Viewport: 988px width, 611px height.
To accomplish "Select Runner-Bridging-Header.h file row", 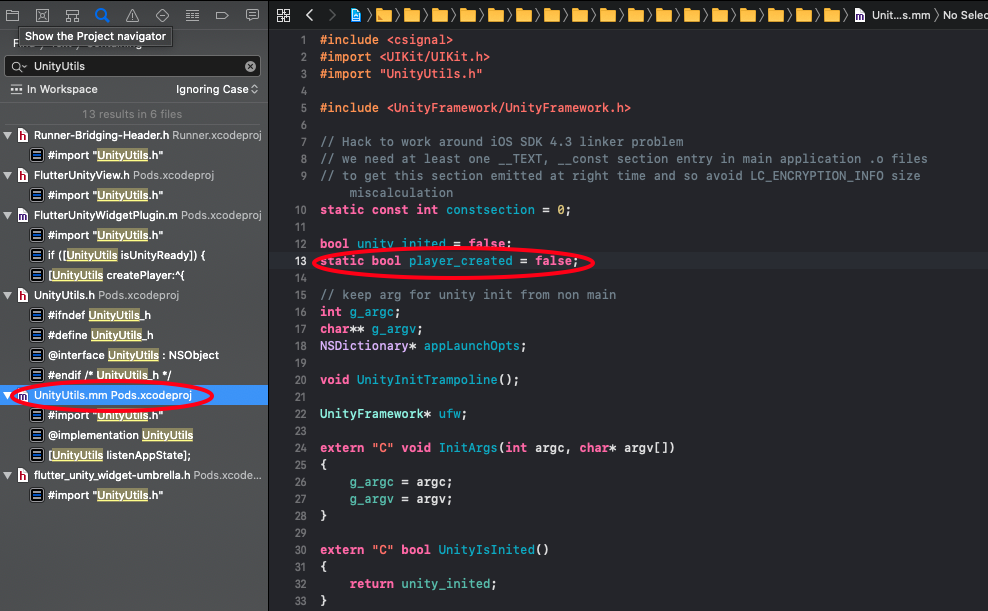I will click(x=134, y=135).
